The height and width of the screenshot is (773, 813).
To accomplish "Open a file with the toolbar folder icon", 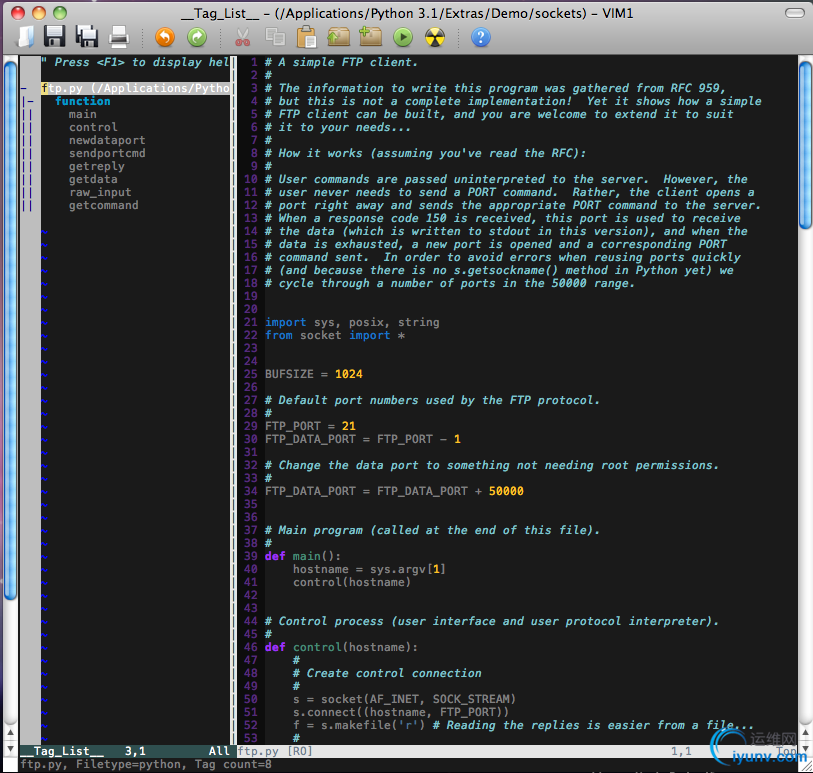I will pos(26,37).
